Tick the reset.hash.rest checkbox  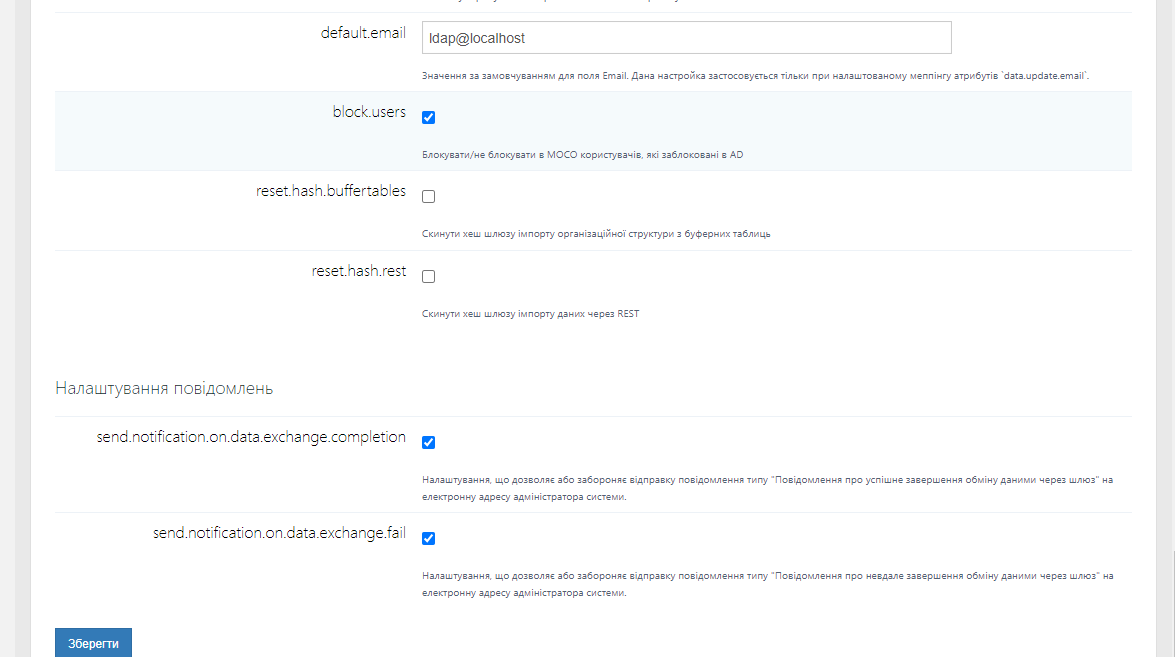point(429,276)
